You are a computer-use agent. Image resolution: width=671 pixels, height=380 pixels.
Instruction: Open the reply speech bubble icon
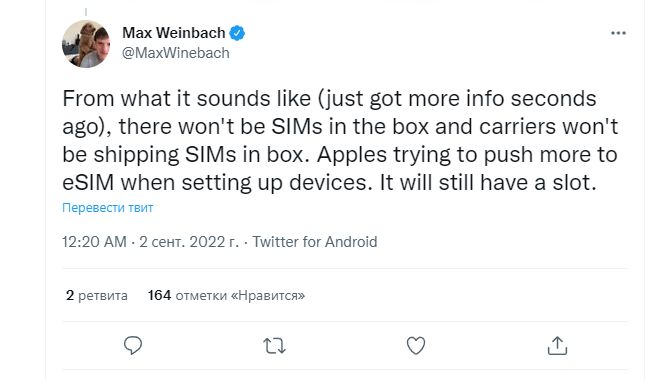[133, 345]
